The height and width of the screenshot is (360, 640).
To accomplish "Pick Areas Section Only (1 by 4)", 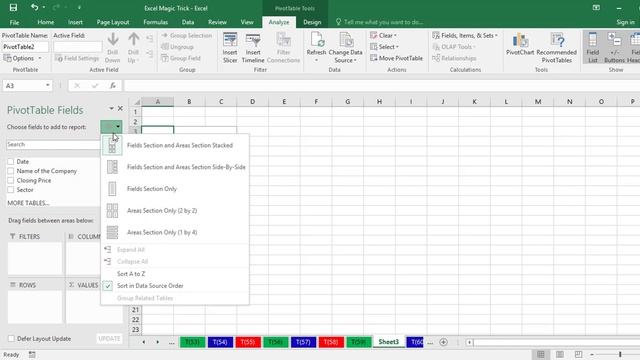I will (x=175, y=232).
